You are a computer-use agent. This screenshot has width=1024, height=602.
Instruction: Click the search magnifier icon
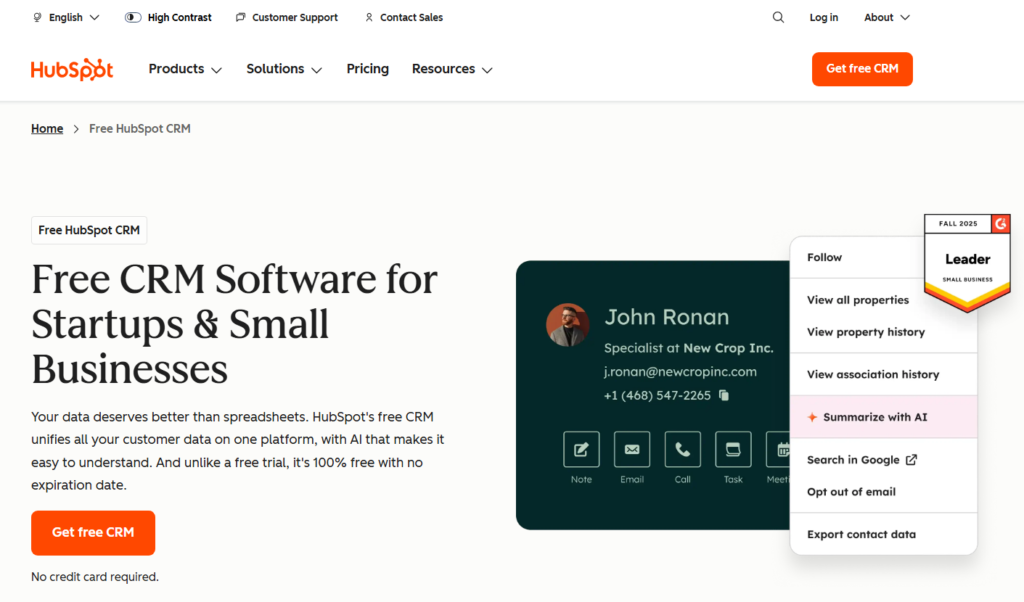pyautogui.click(x=778, y=17)
